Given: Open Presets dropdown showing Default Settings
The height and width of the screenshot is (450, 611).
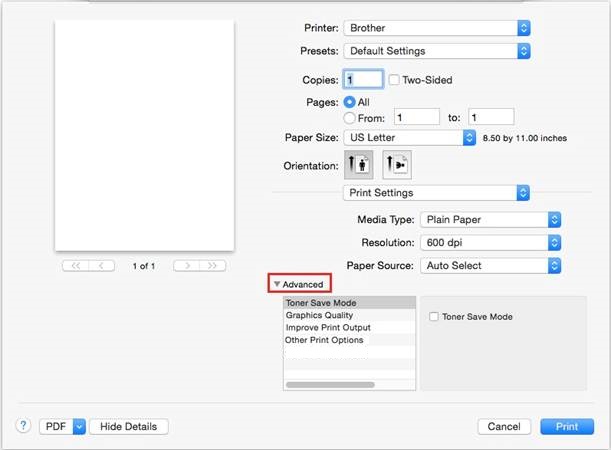Looking at the screenshot, I should (x=437, y=51).
